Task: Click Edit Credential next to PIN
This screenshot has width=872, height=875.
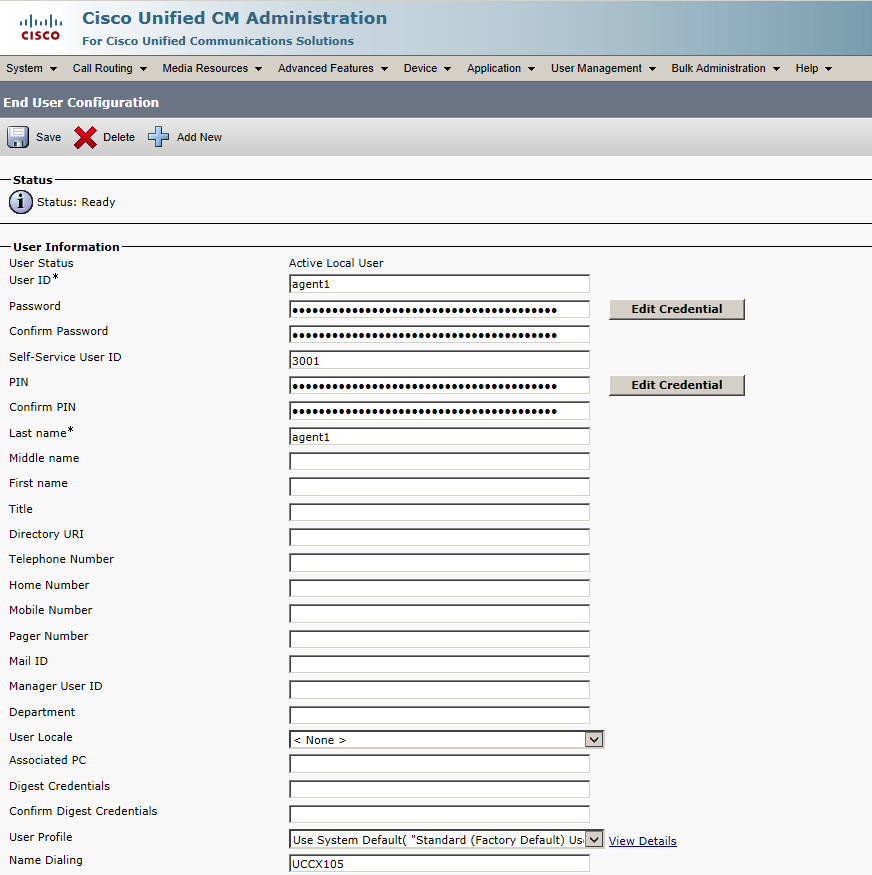Action: tap(677, 385)
